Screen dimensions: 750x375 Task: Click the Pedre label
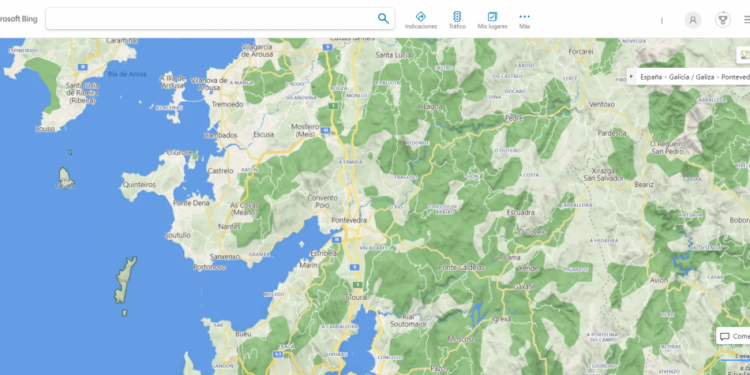[514, 117]
